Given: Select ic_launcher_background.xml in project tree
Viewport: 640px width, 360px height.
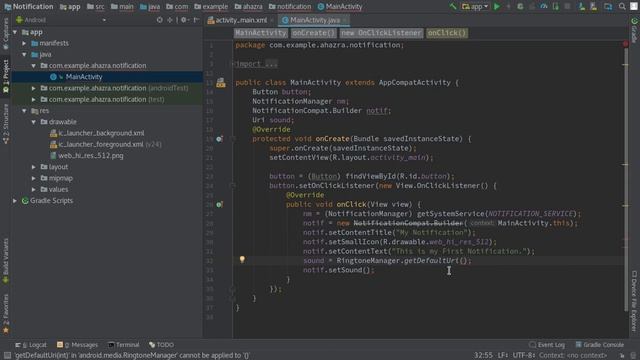Looking at the screenshot, I should pyautogui.click(x=101, y=133).
